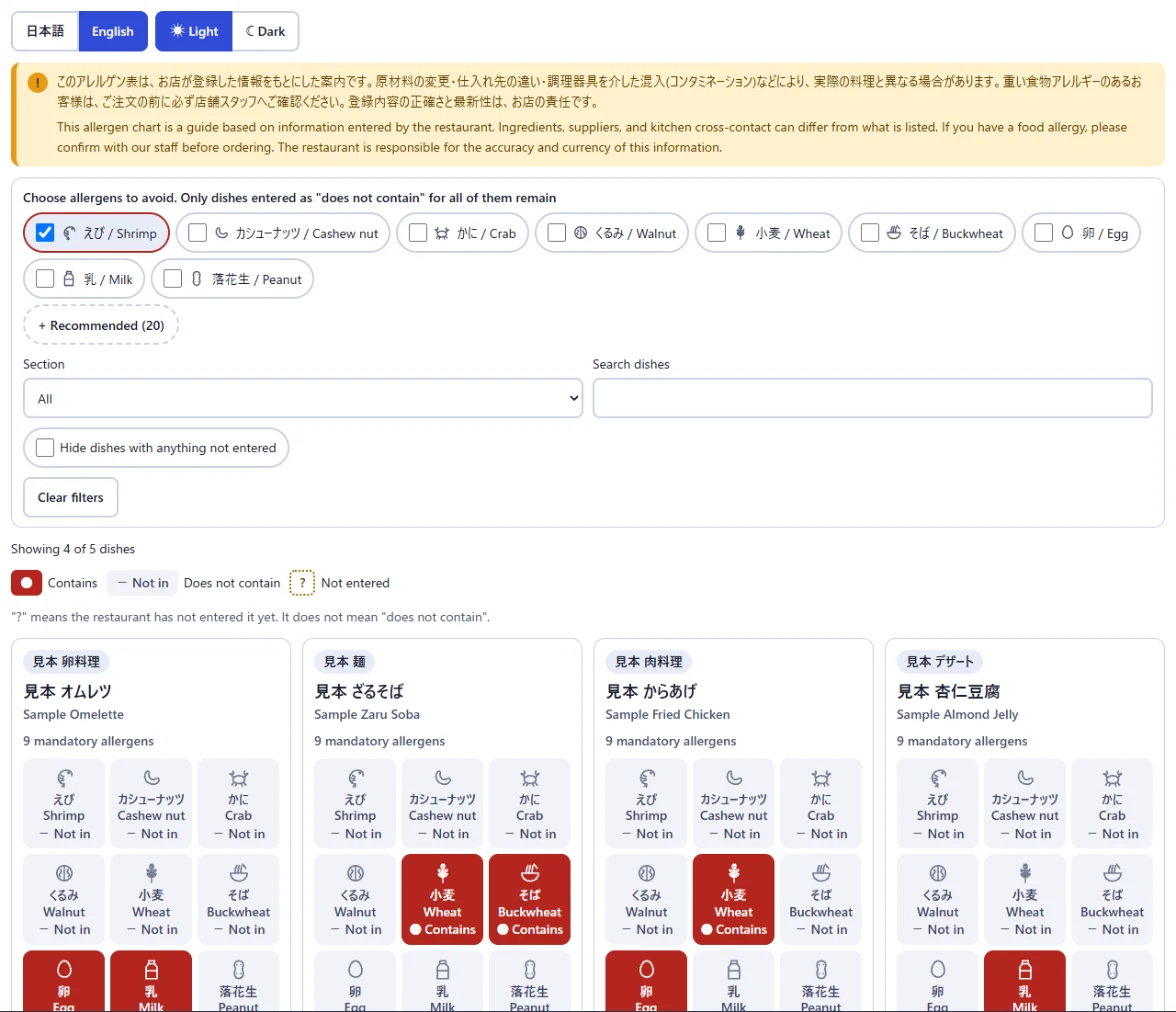Click the red Contains legend swatch
Image resolution: width=1176 pixels, height=1012 pixels.
(x=26, y=583)
